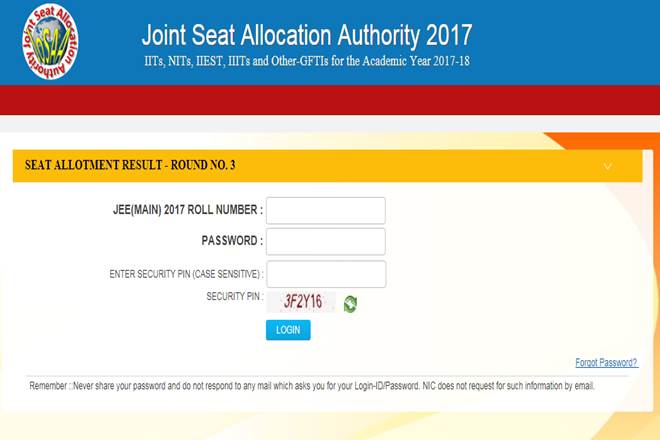660x440 pixels.
Task: Focus the JEE(Main) roll number field
Action: (x=326, y=211)
